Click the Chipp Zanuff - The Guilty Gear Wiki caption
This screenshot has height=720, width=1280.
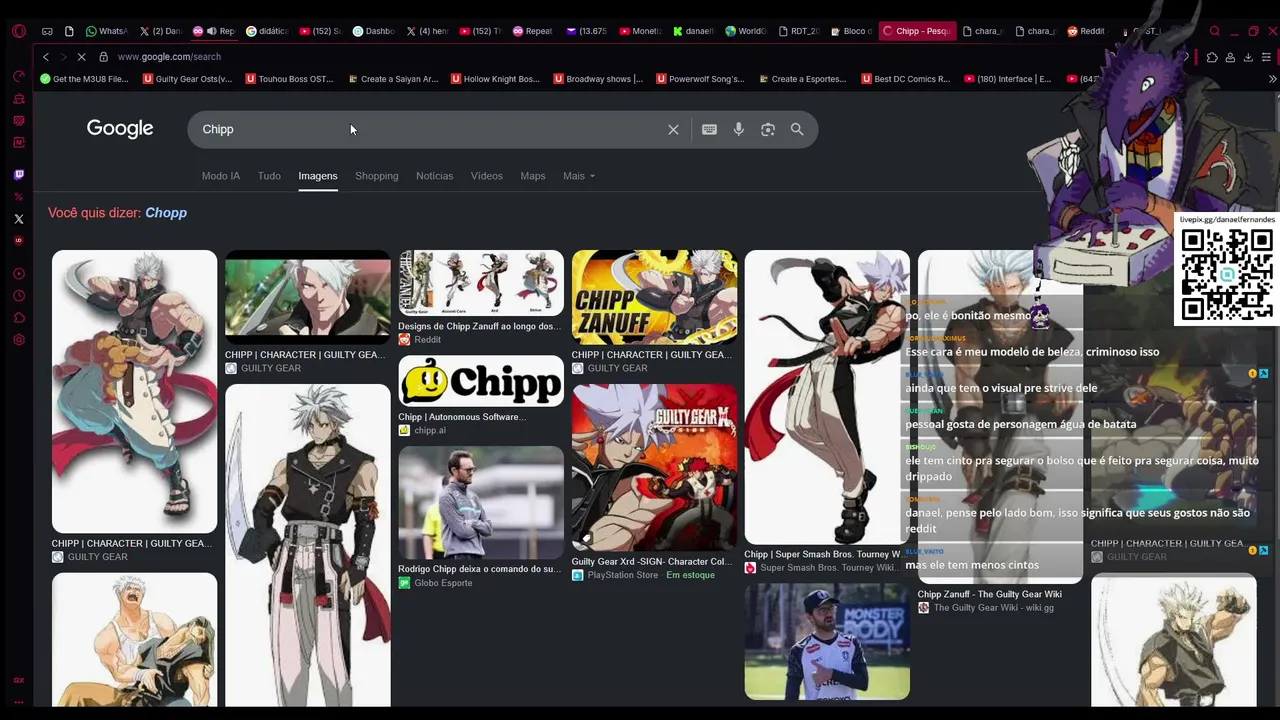[990, 594]
